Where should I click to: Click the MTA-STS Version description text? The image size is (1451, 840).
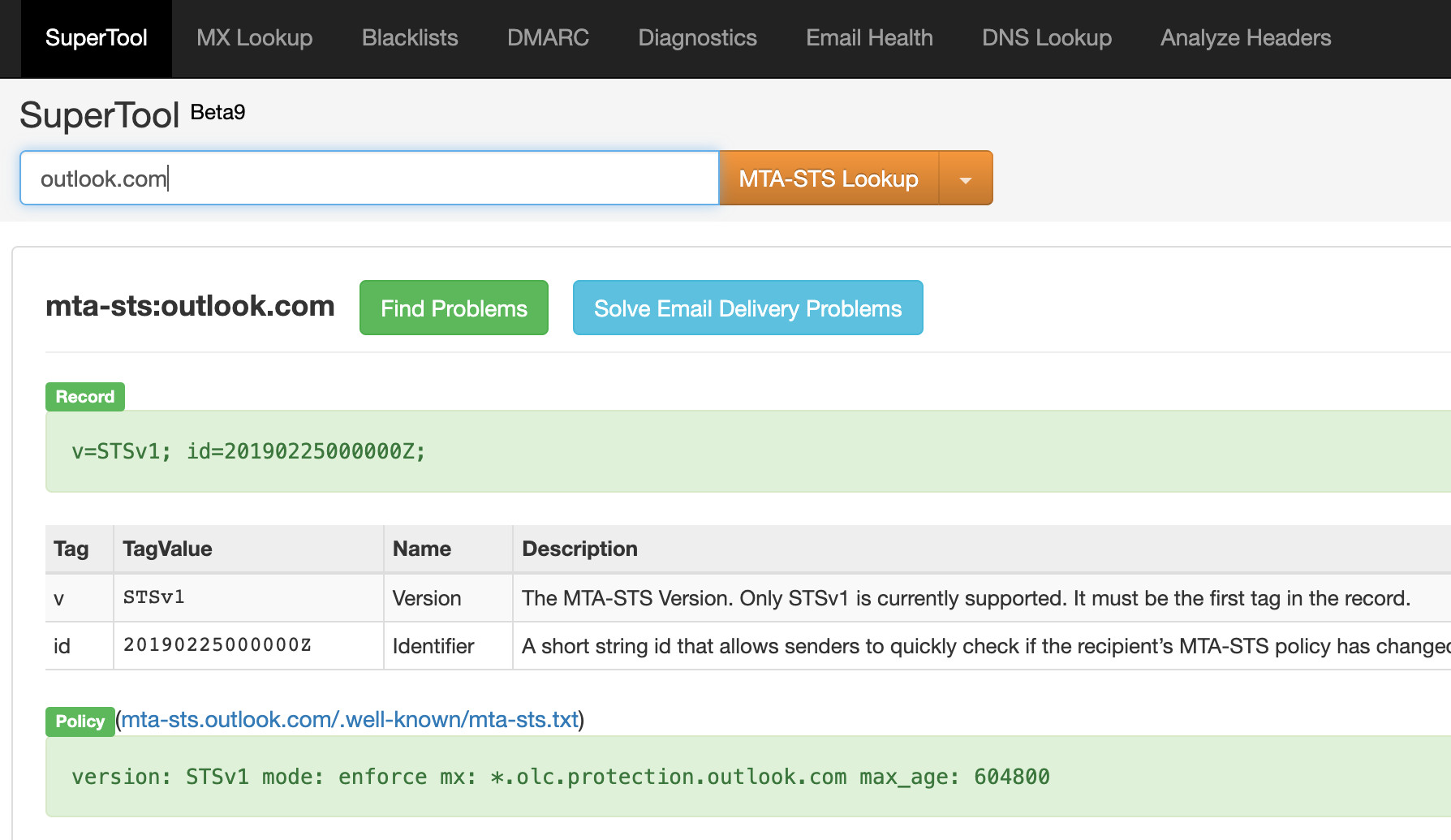tap(966, 598)
